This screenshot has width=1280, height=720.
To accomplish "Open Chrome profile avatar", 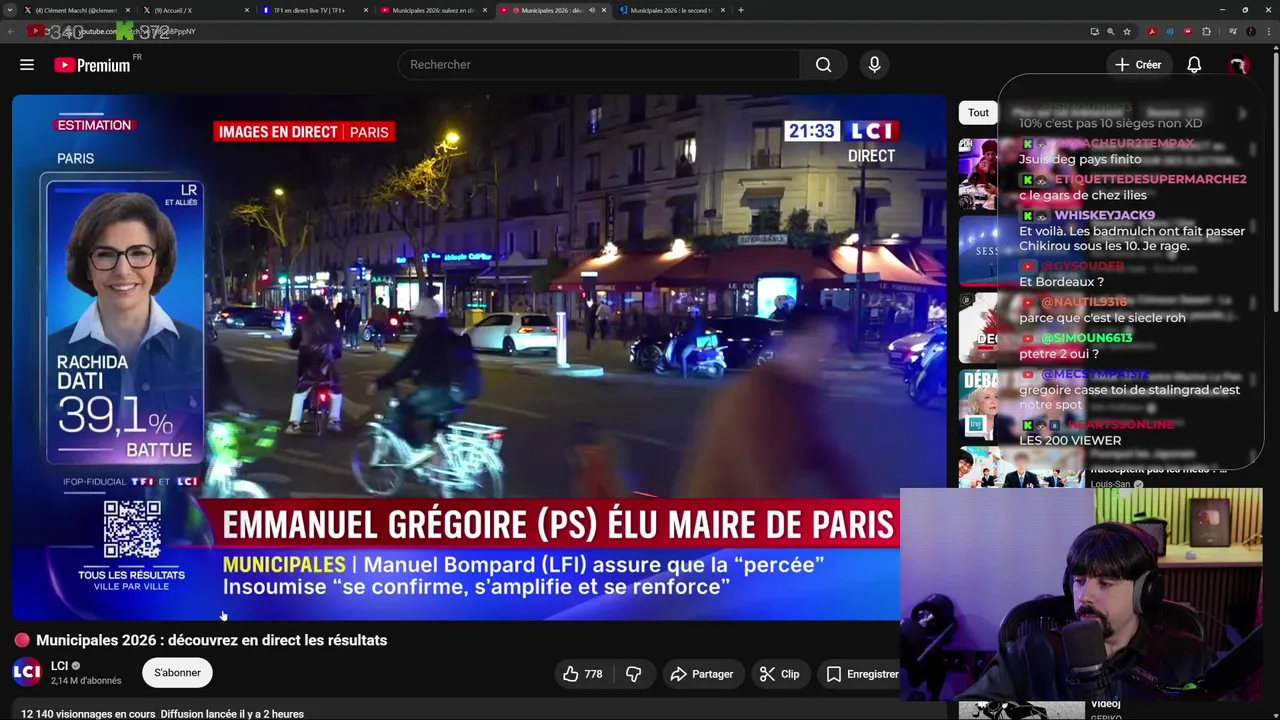I will (x=1250, y=31).
